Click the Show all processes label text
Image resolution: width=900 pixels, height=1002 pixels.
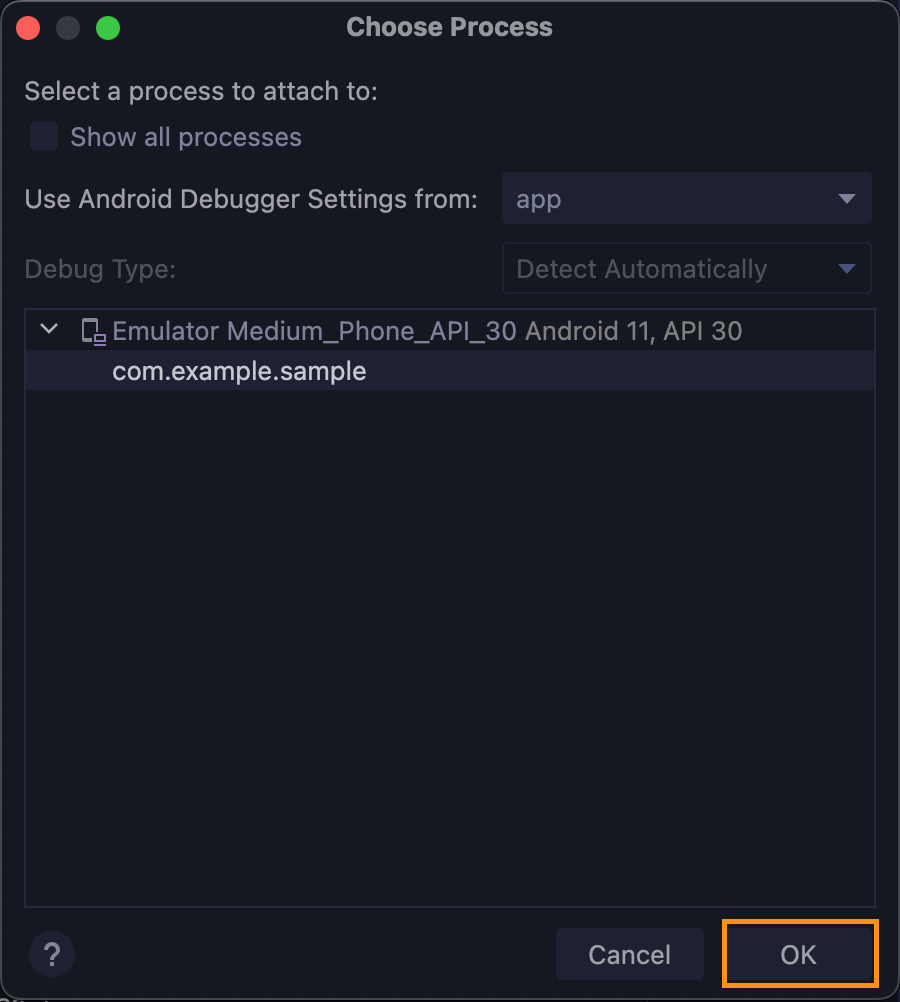coord(184,136)
